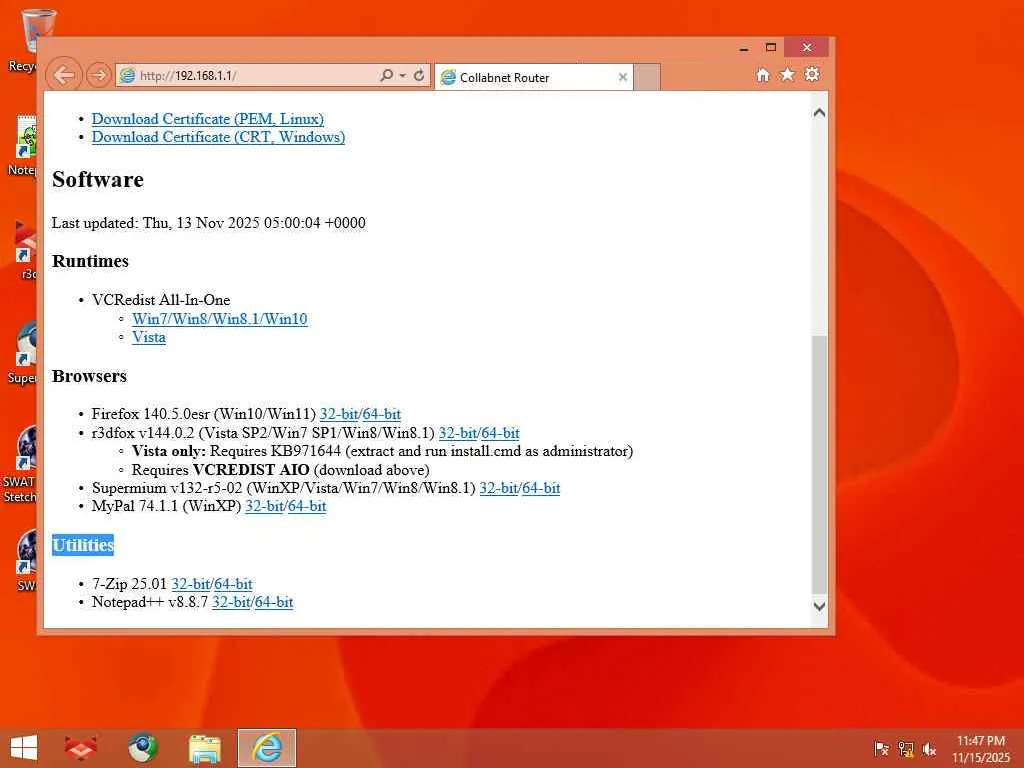
Task: Go back with the browser Back arrow
Action: click(x=64, y=75)
